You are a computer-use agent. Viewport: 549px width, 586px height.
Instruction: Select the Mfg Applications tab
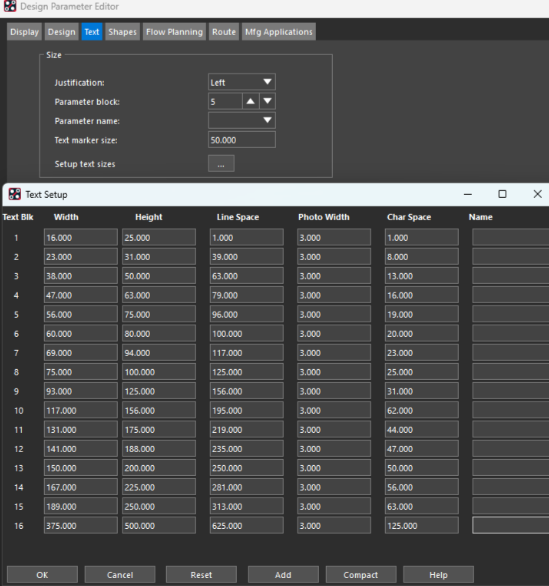point(278,32)
